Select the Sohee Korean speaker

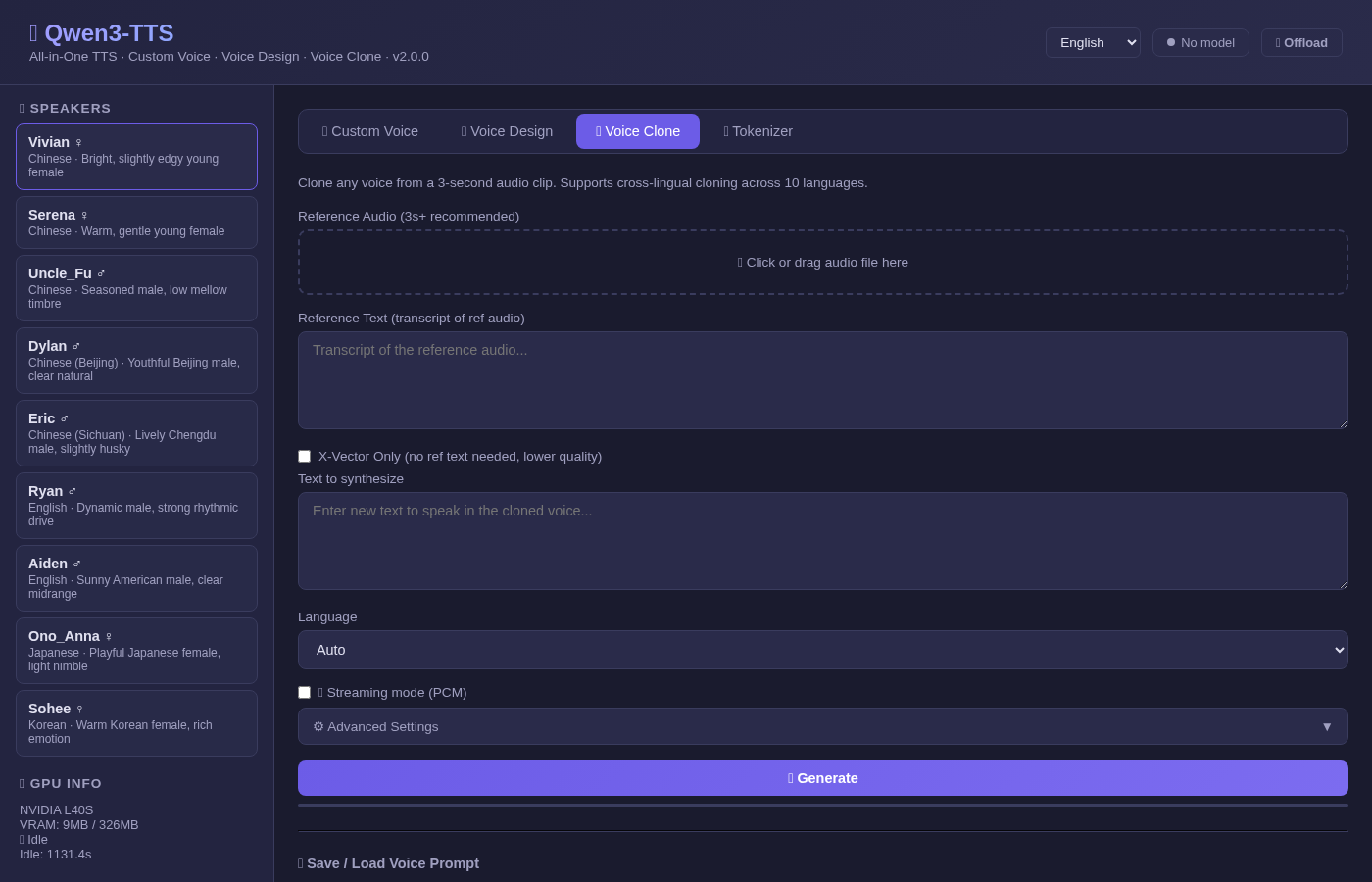coord(136,723)
